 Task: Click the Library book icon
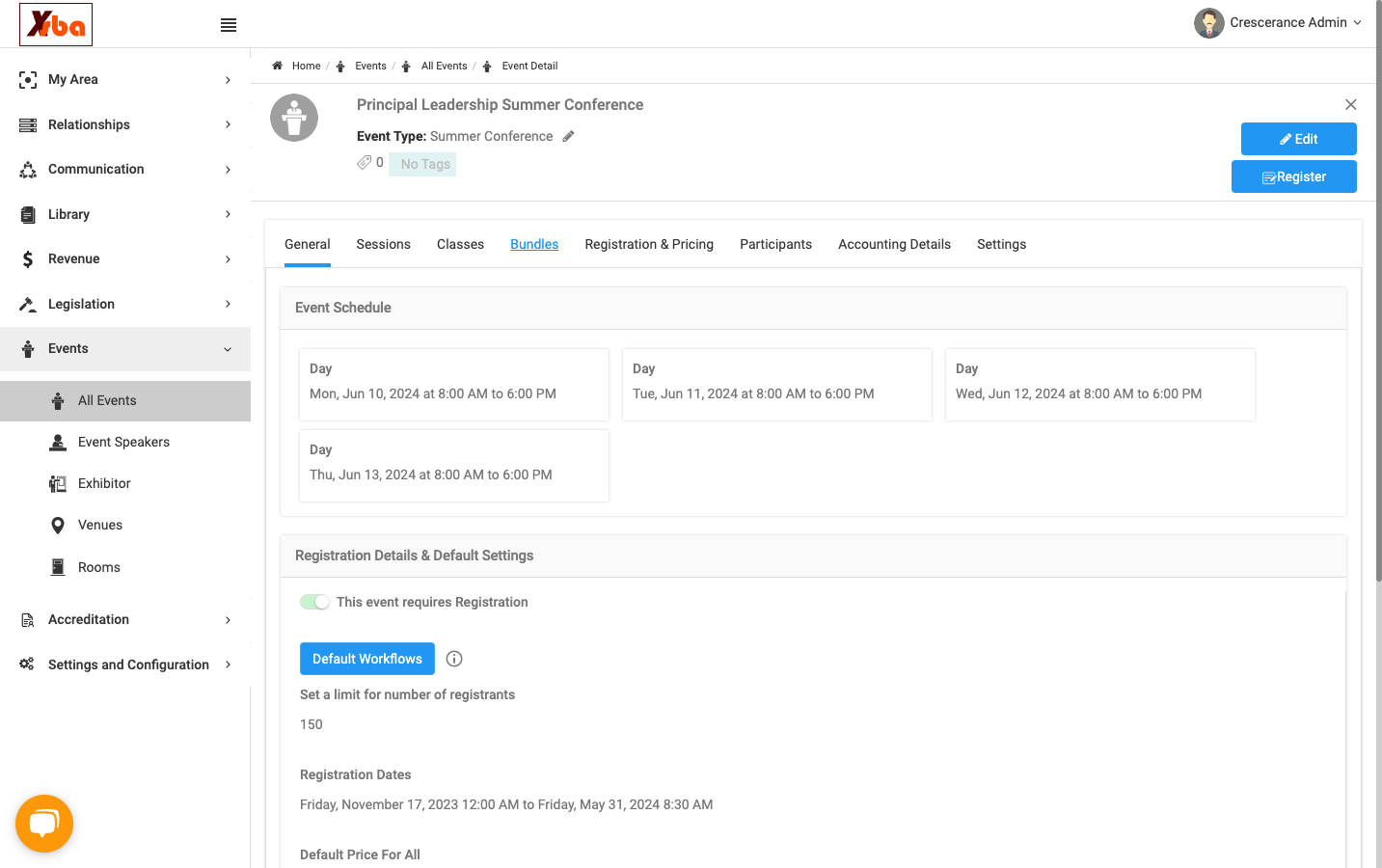point(28,214)
